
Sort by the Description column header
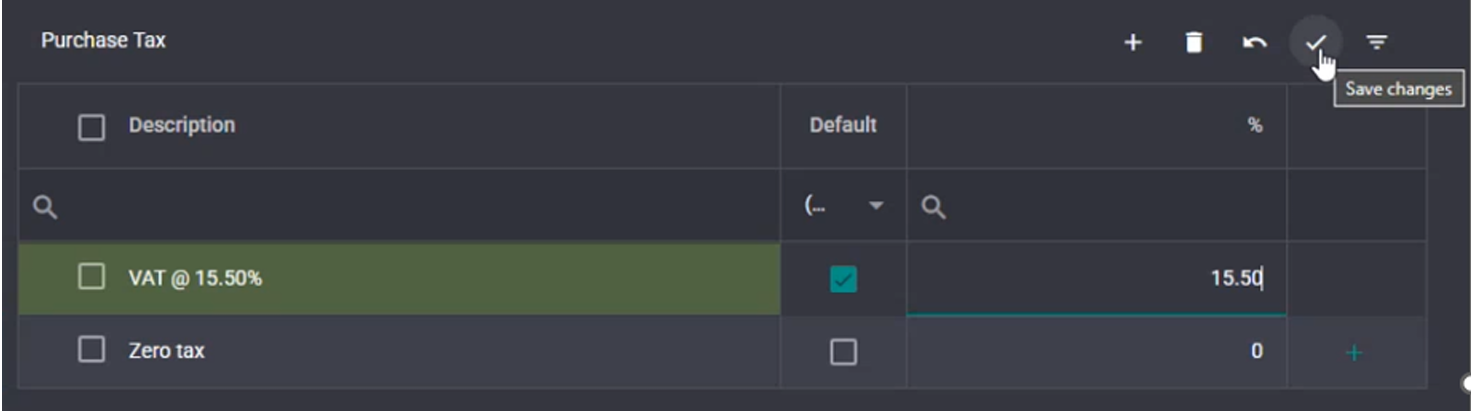point(182,125)
